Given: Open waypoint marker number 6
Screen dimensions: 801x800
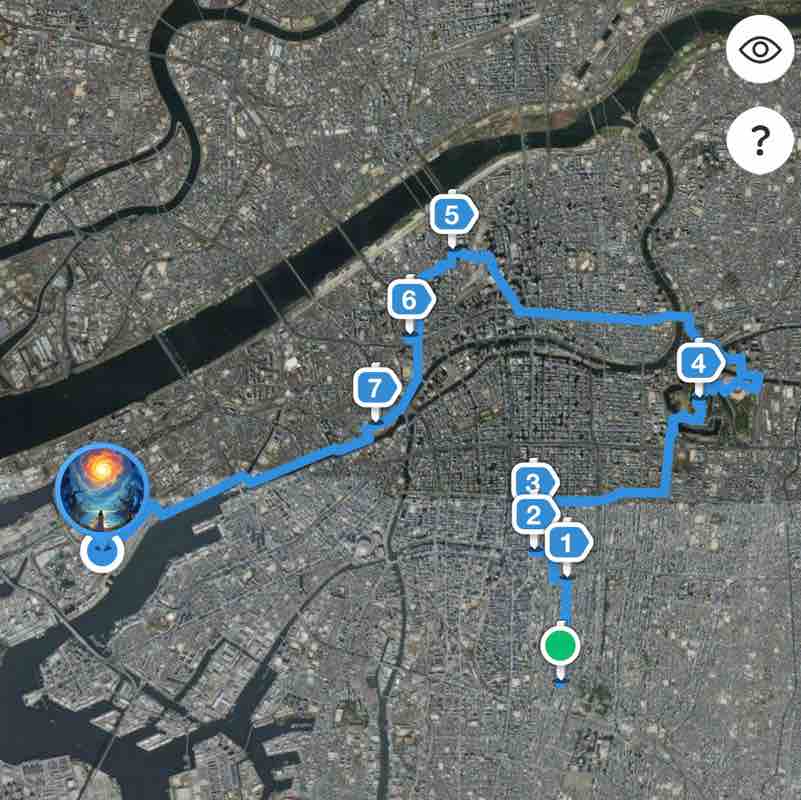Looking at the screenshot, I should [411, 299].
